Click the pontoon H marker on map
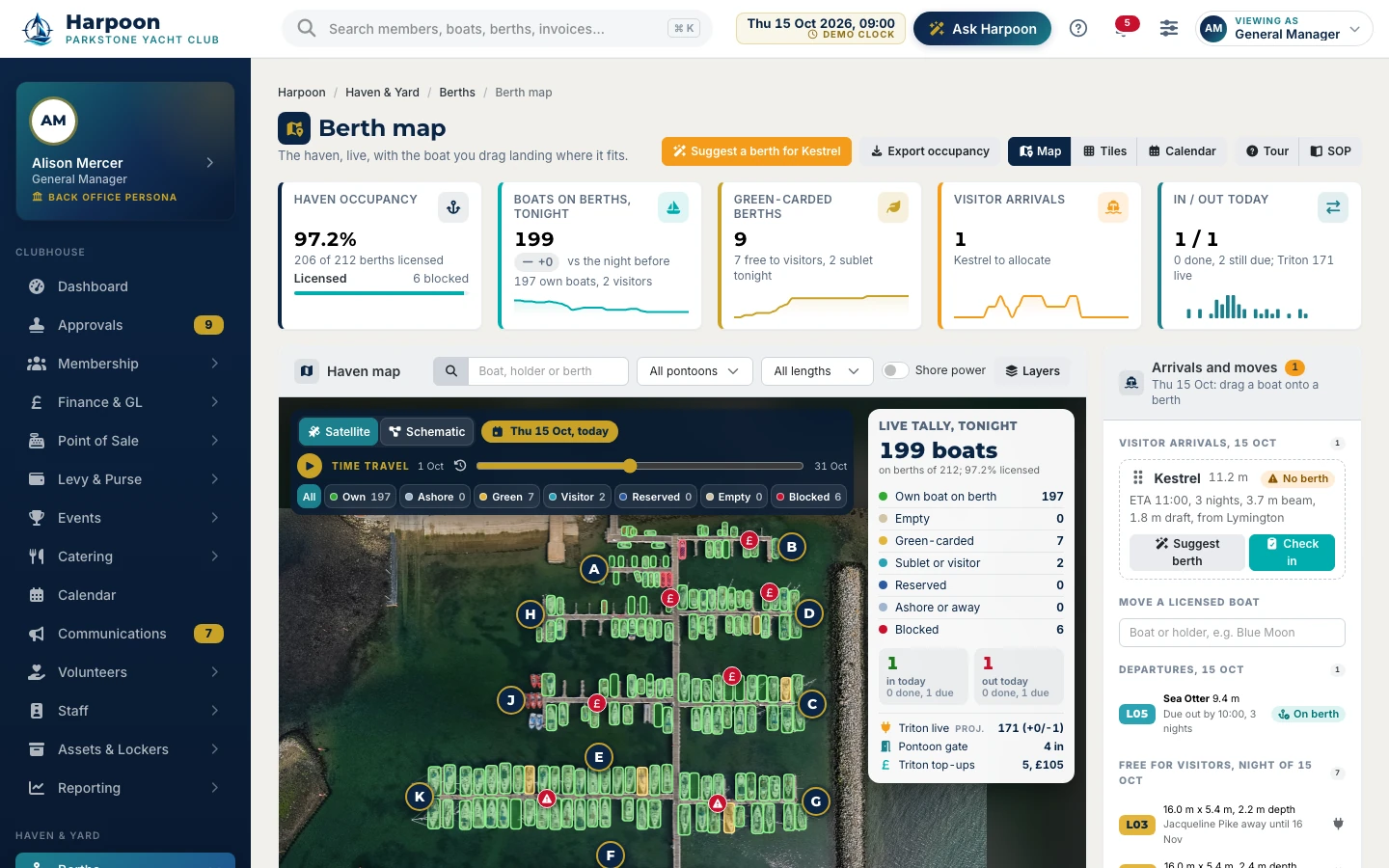Screen dimensions: 1389x868 click(530, 613)
